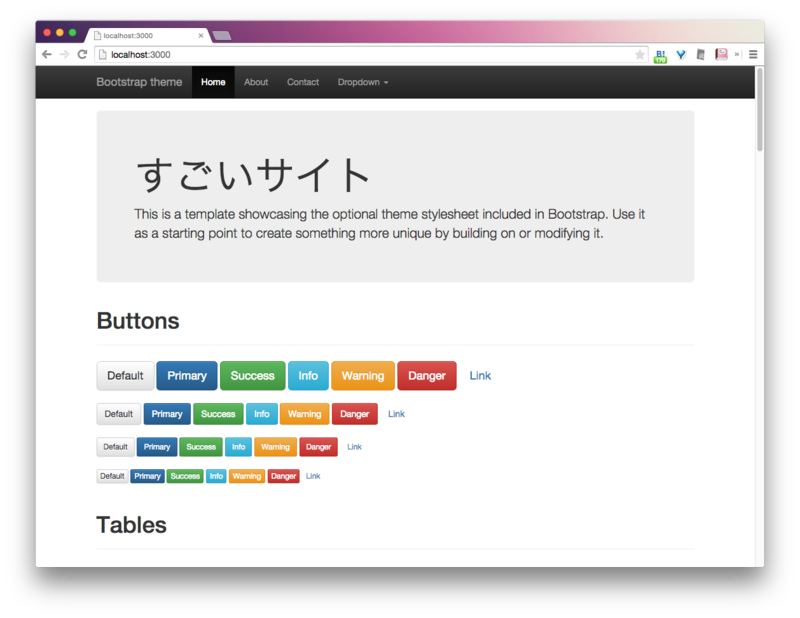Click the largest Primary button
The width and height of the screenshot is (800, 618).
[x=187, y=376]
